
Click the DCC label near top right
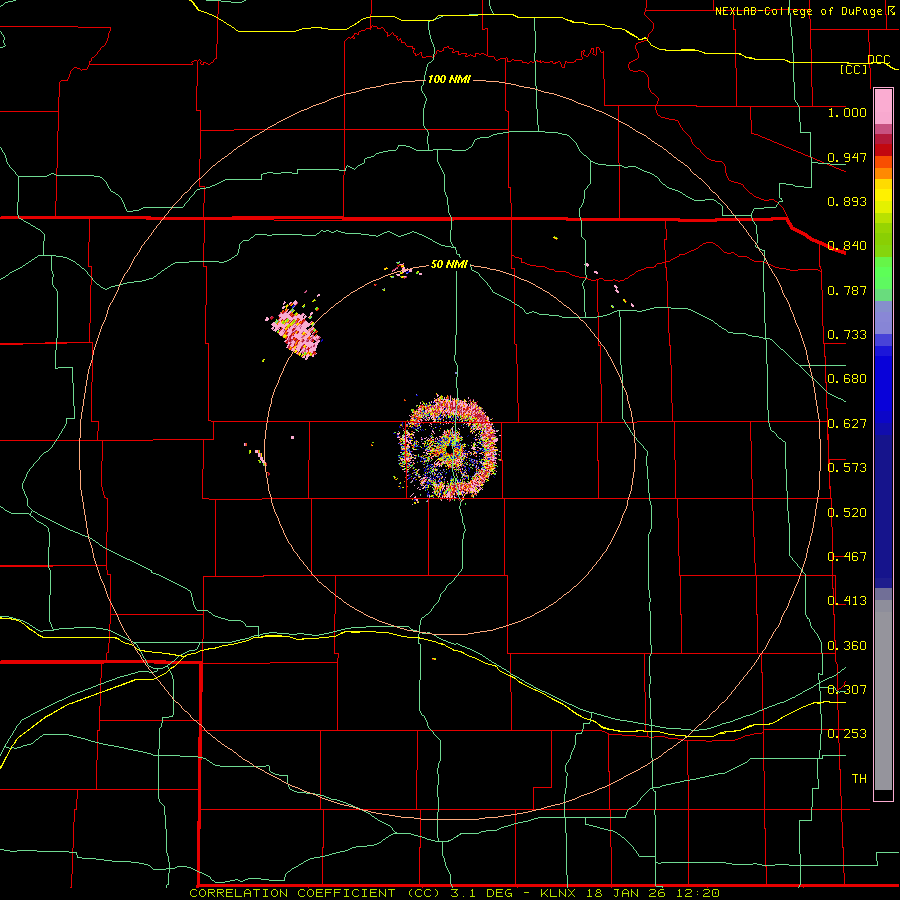pos(879,60)
